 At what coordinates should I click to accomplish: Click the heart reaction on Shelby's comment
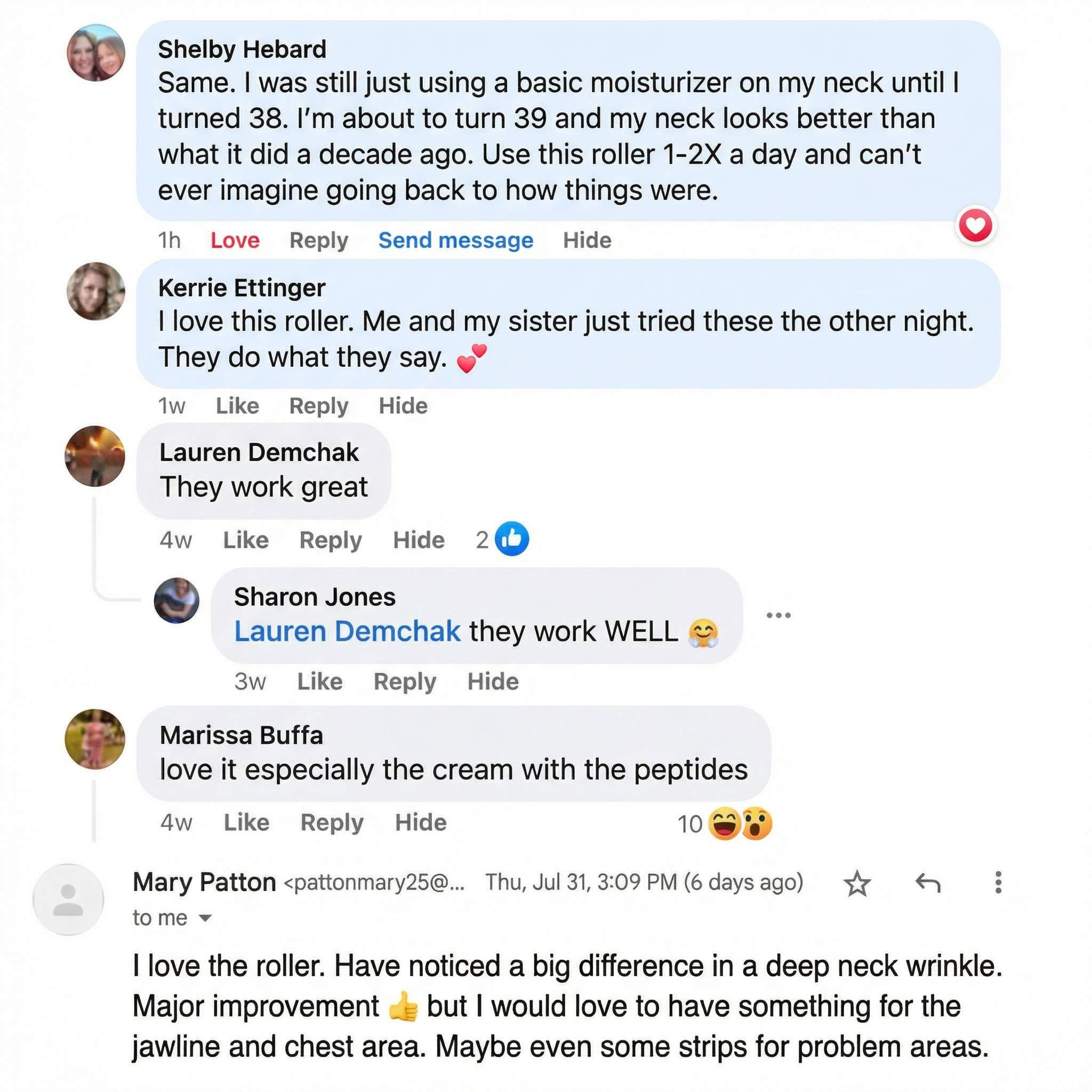pos(976,226)
